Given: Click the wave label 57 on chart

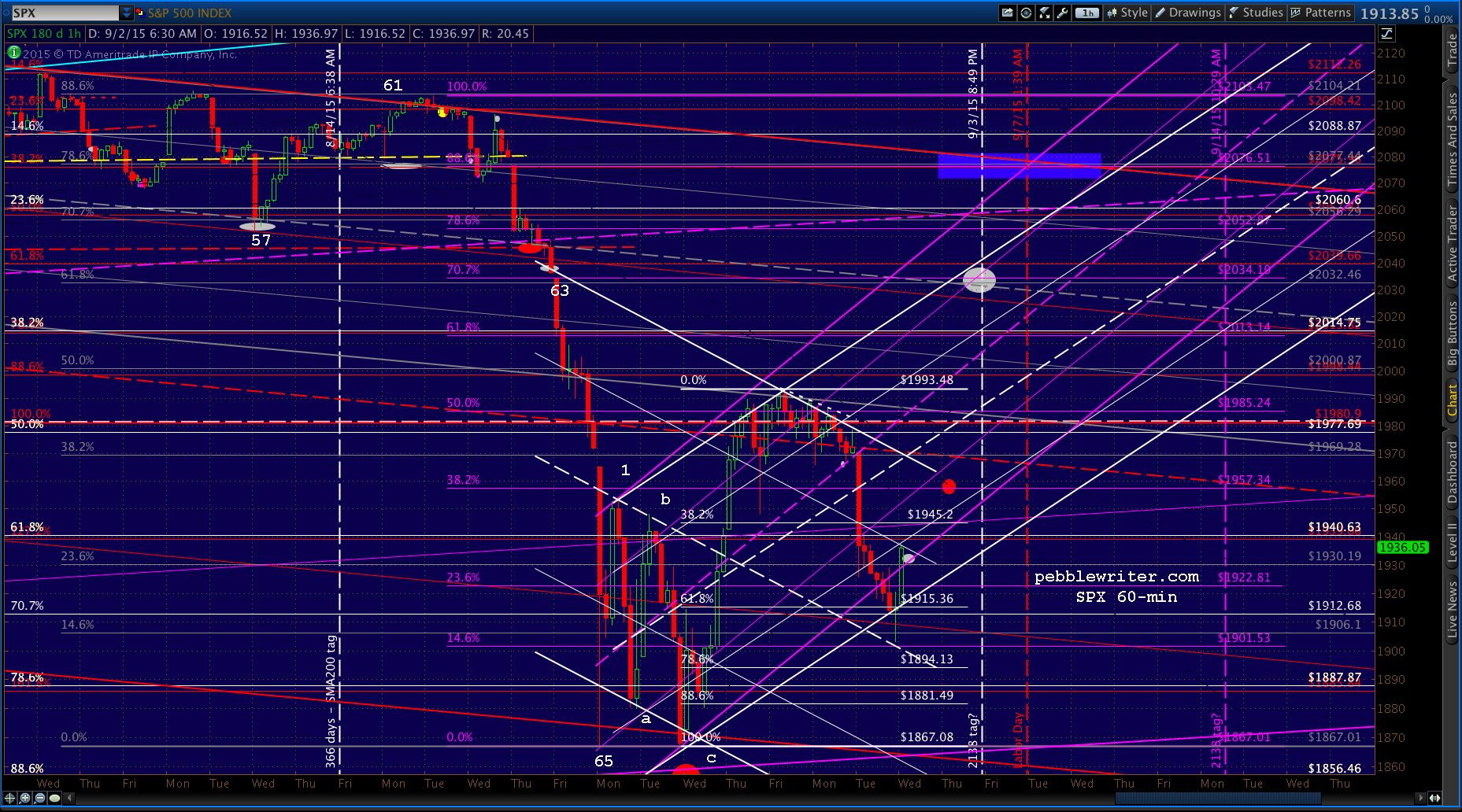Looking at the screenshot, I should point(261,240).
